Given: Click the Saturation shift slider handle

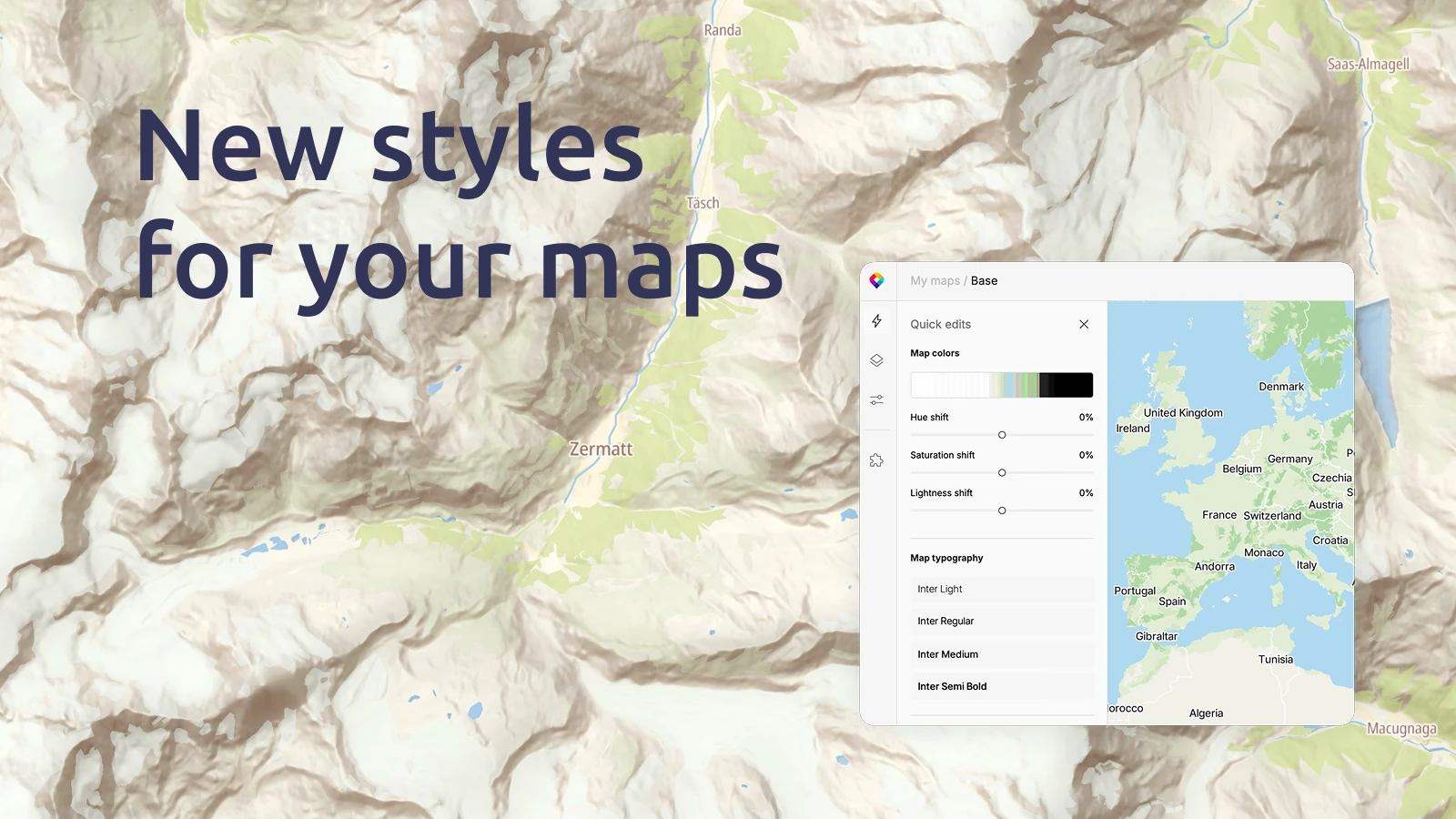Looking at the screenshot, I should pyautogui.click(x=1002, y=473).
